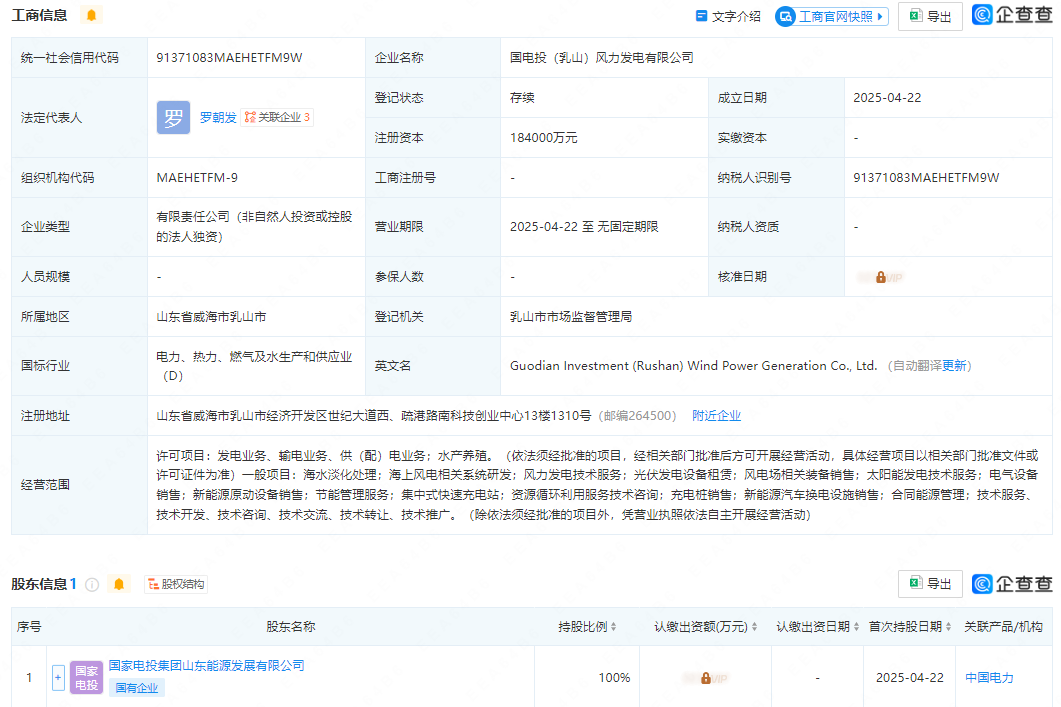
Task: Click the bell alert icon beside 股东信息
Action: tap(119, 585)
